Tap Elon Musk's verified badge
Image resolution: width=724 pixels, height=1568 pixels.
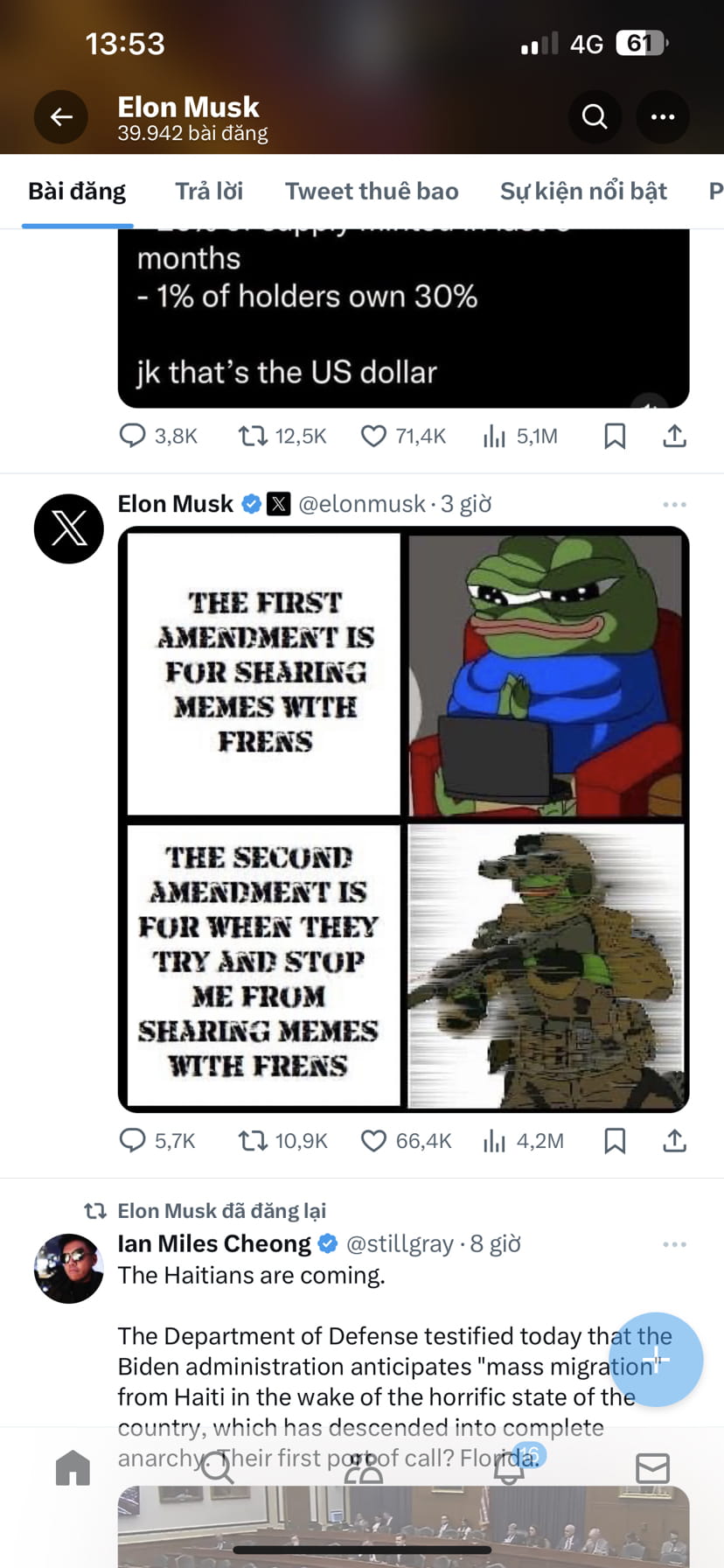[x=251, y=503]
